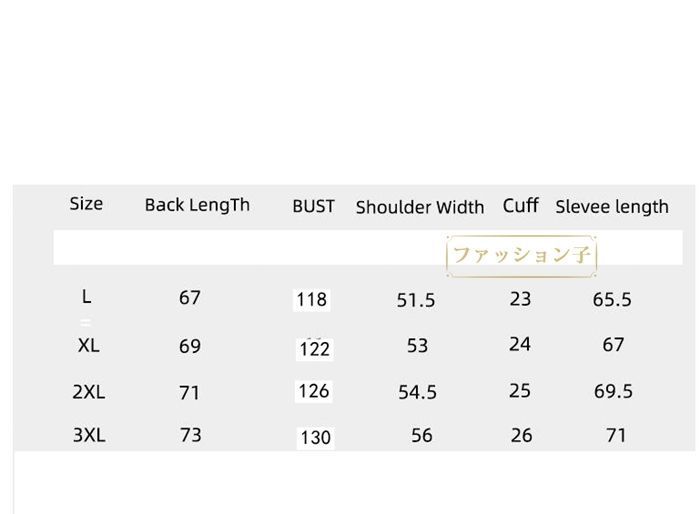
Task: Click shoulder width value 51.5
Action: [x=416, y=300]
